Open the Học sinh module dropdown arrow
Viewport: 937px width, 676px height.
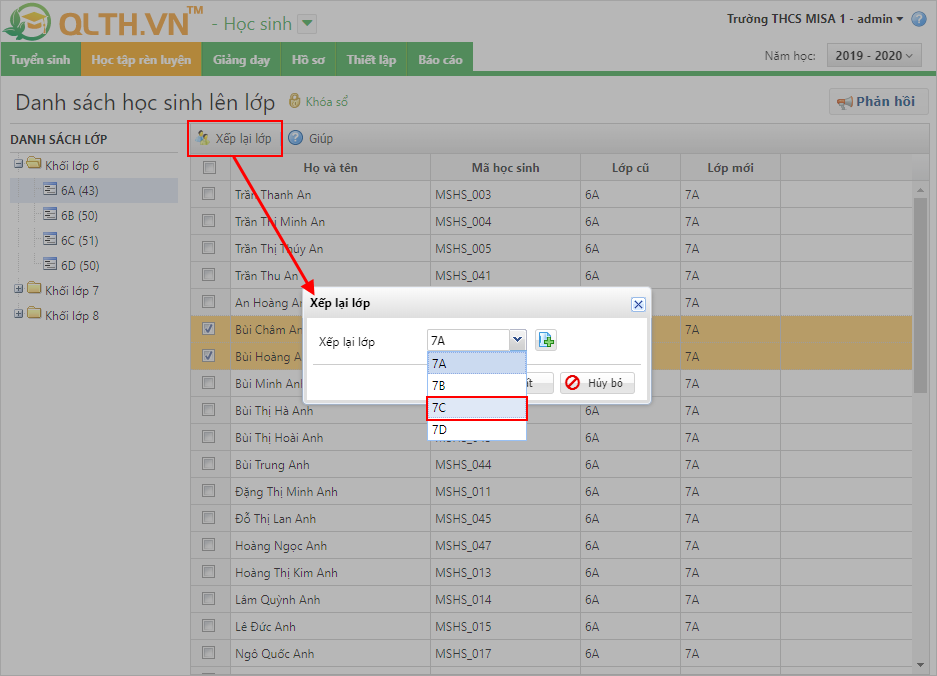point(307,24)
